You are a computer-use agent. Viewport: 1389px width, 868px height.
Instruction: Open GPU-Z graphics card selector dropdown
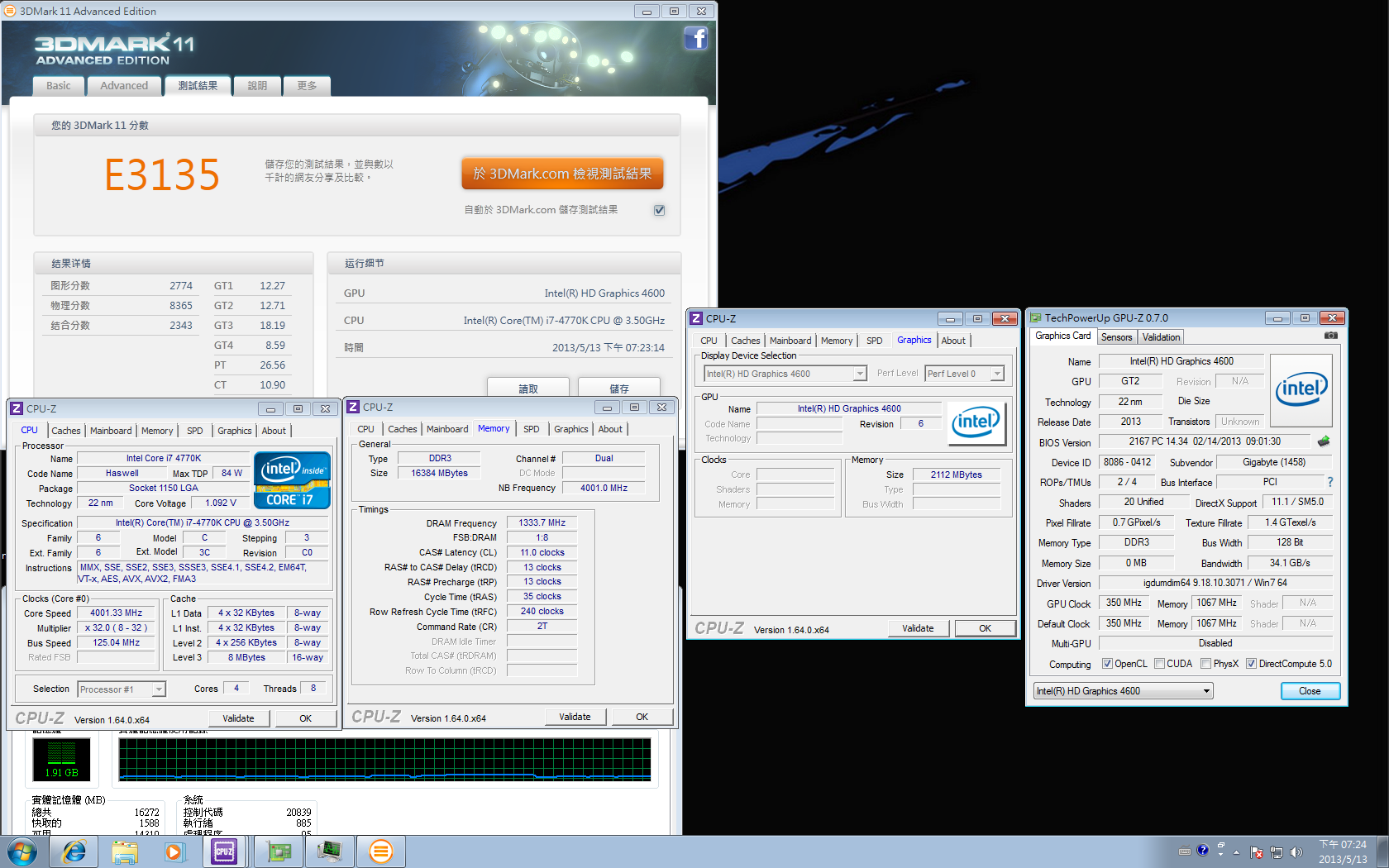pos(1123,691)
